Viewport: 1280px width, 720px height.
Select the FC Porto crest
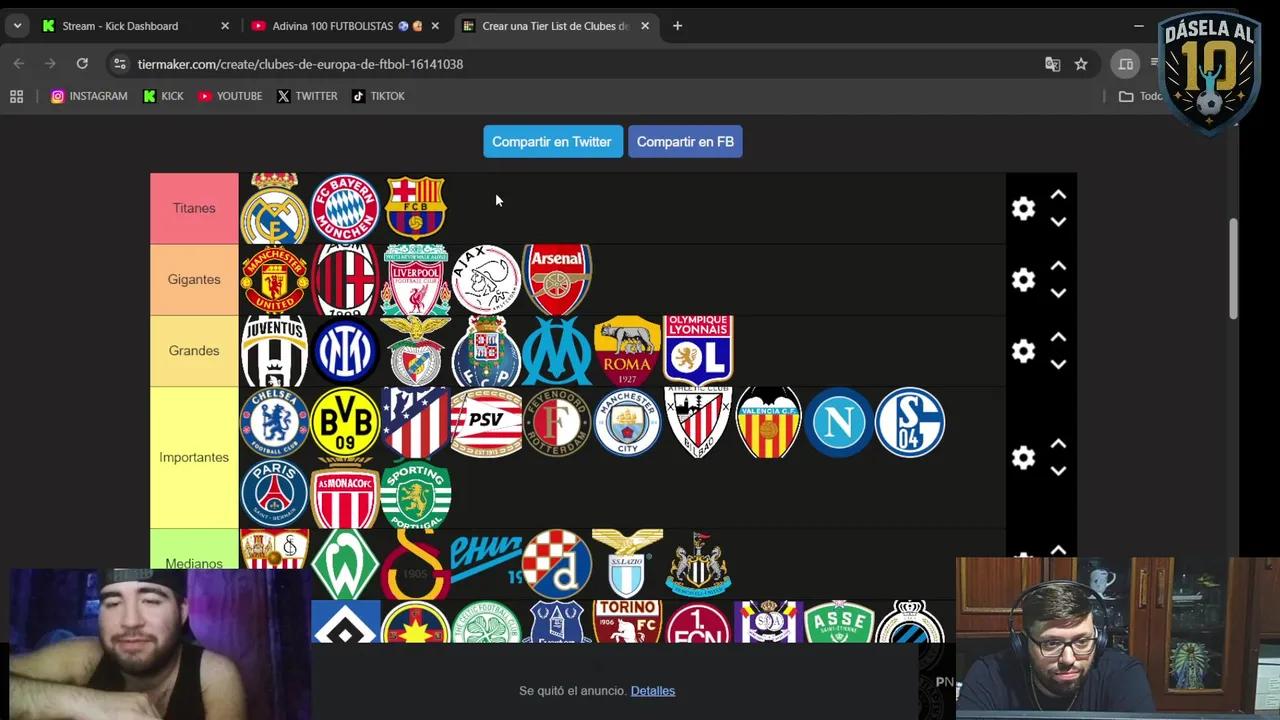[x=486, y=350]
